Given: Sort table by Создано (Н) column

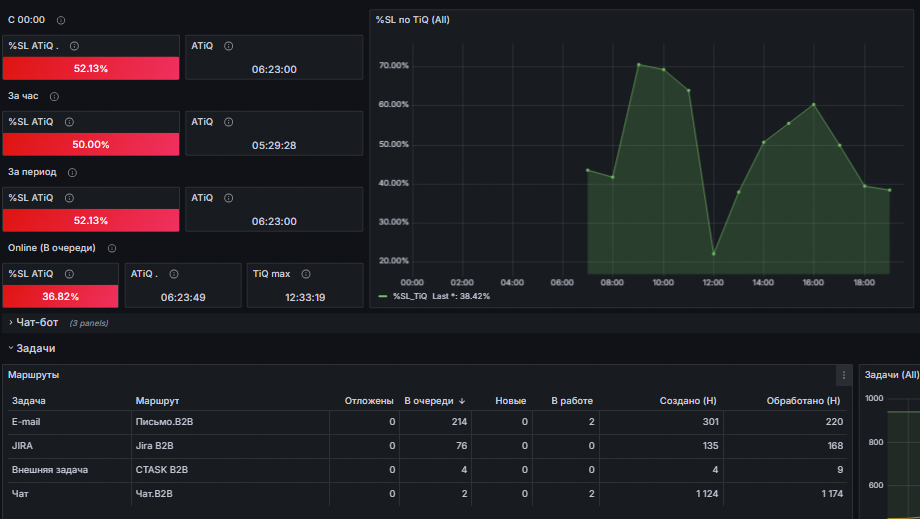Looking at the screenshot, I should click(688, 401).
